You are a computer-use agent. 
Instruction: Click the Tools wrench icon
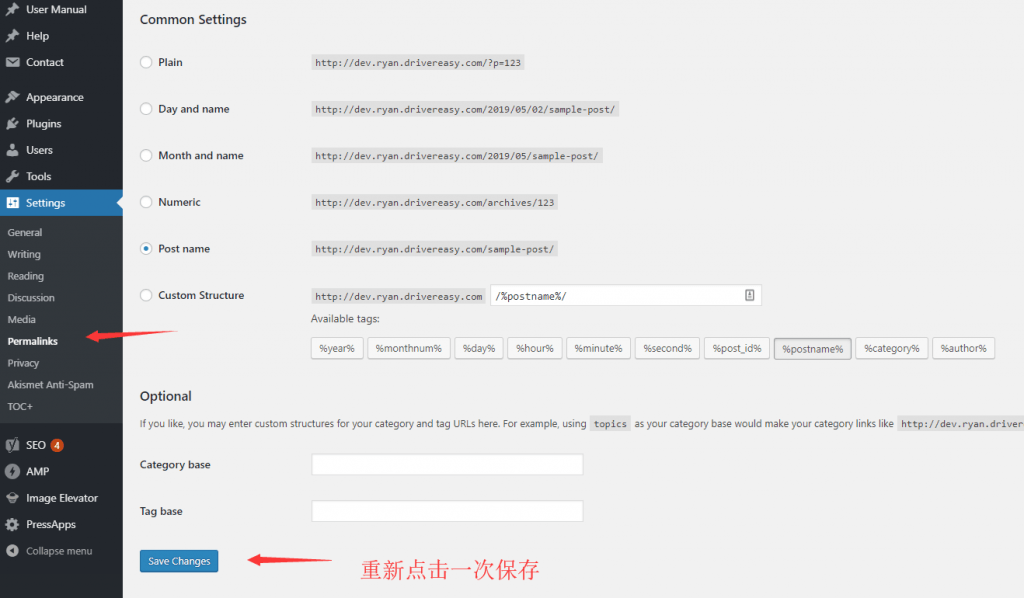click(12, 176)
